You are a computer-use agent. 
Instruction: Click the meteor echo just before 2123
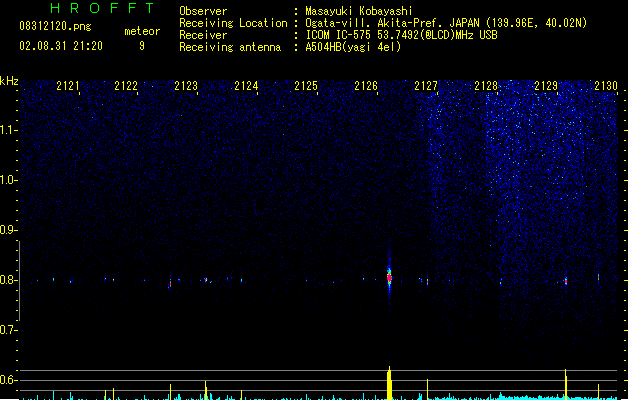click(170, 282)
